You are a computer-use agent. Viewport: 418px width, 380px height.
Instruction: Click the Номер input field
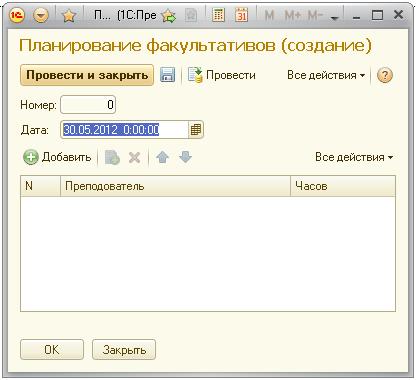point(88,105)
